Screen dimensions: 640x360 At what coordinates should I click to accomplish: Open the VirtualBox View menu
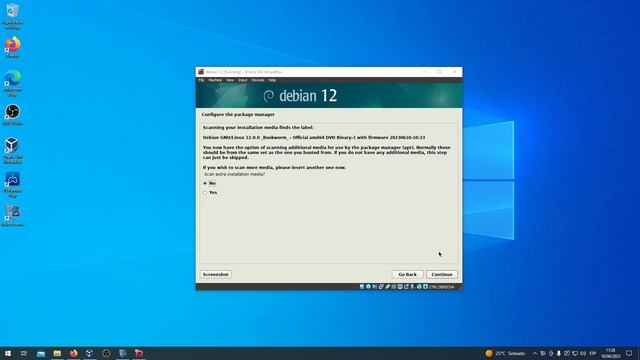tap(230, 80)
